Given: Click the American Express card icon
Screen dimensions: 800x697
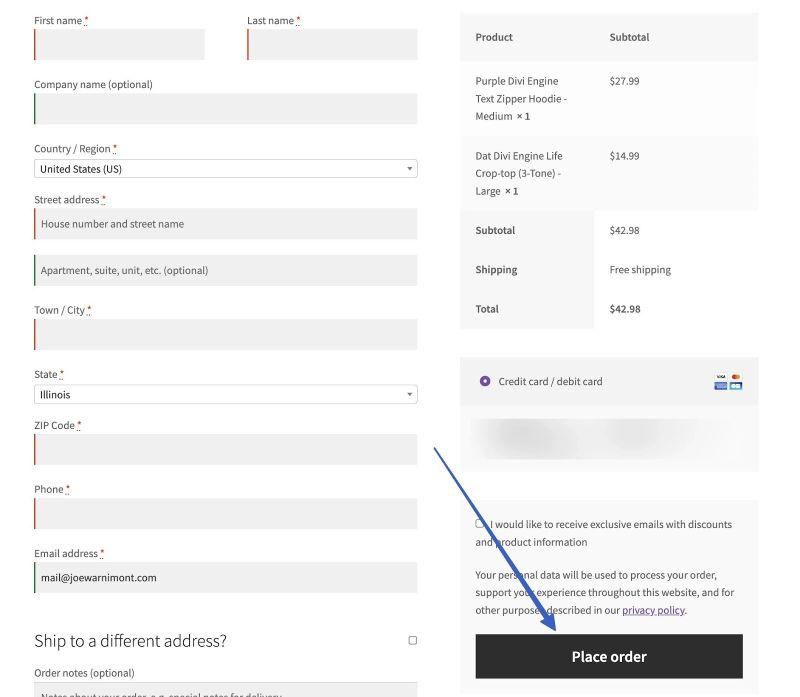Looking at the screenshot, I should pyautogui.click(x=720, y=386).
